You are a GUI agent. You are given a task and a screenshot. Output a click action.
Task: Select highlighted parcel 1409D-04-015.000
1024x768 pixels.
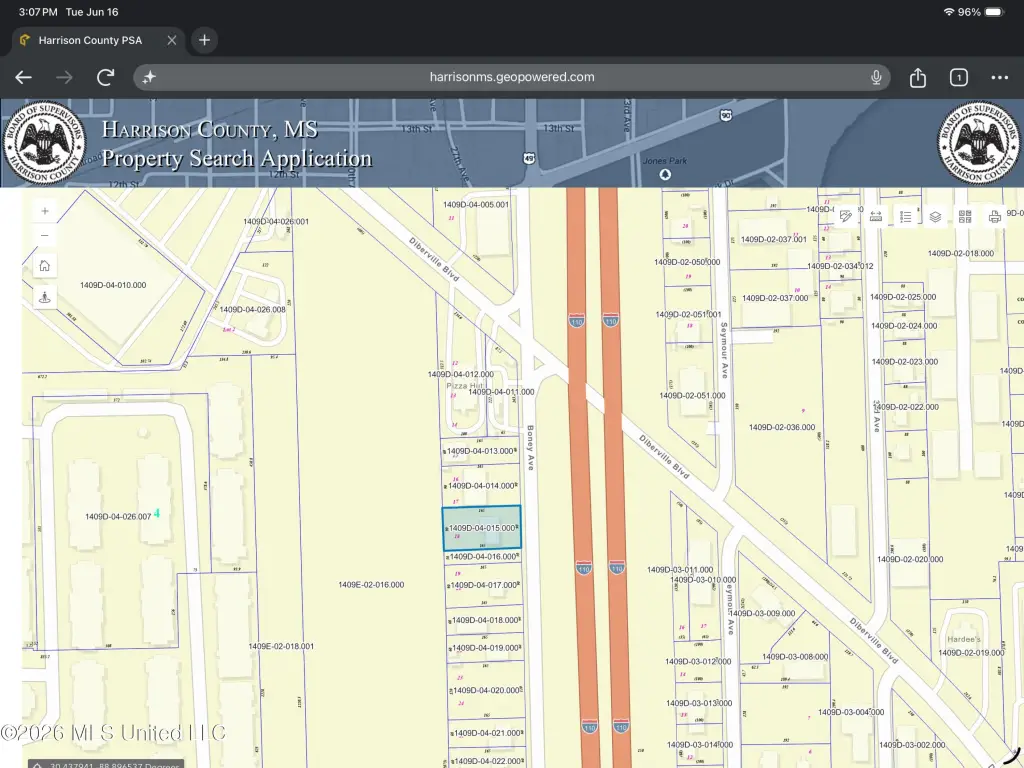click(x=481, y=528)
